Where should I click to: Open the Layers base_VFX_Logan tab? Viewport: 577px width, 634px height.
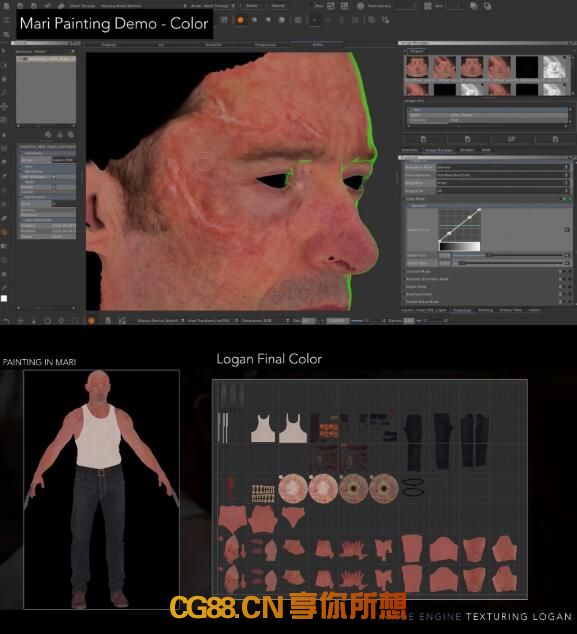pyautogui.click(x=424, y=310)
